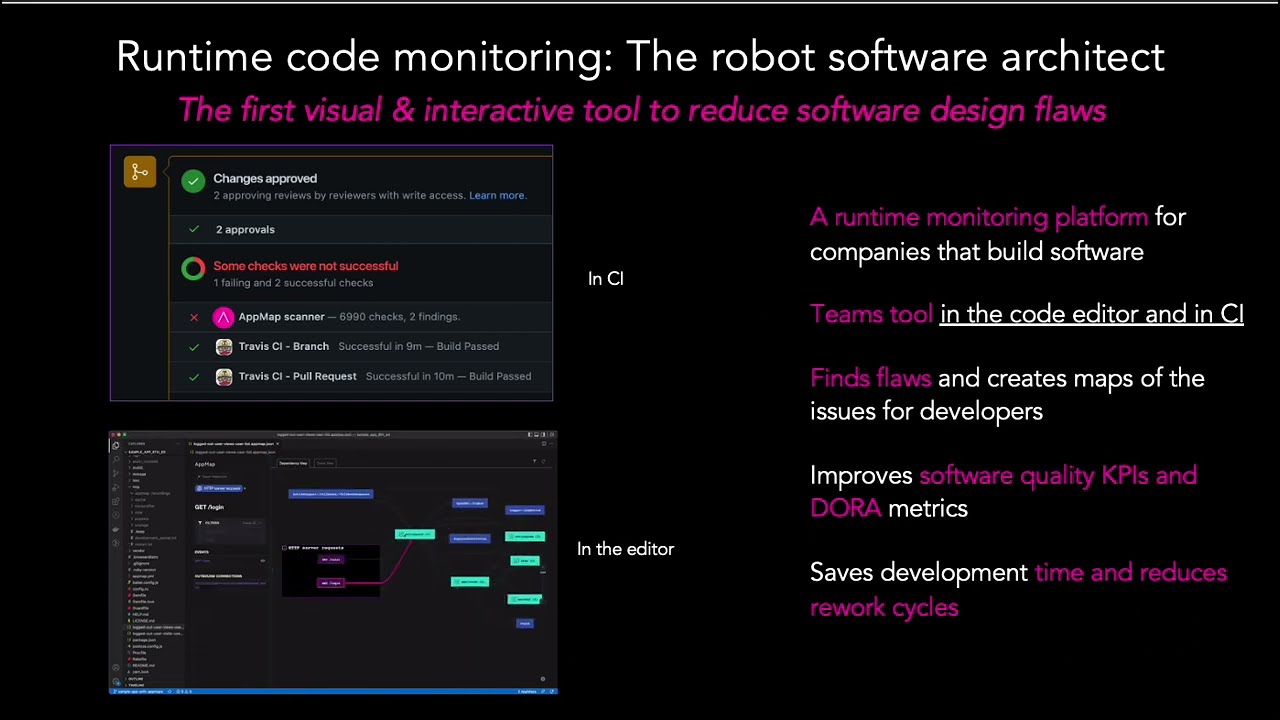Open the Accounts icon in editor activity bar
The height and width of the screenshot is (720, 1280).
click(116, 668)
